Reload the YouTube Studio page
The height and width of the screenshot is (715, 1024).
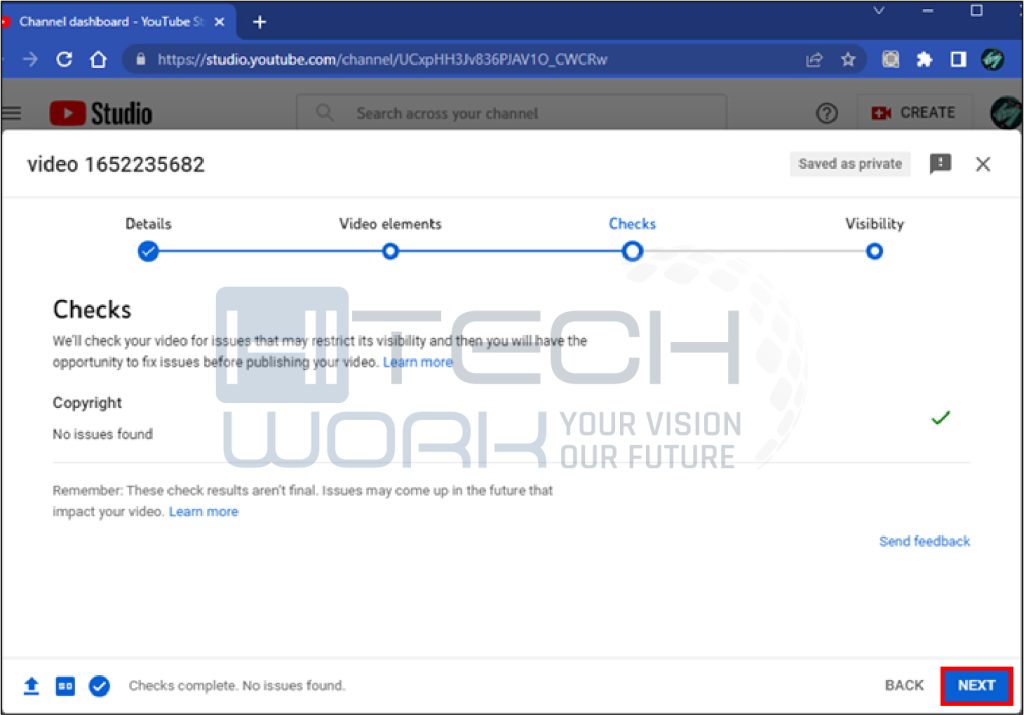(x=64, y=60)
